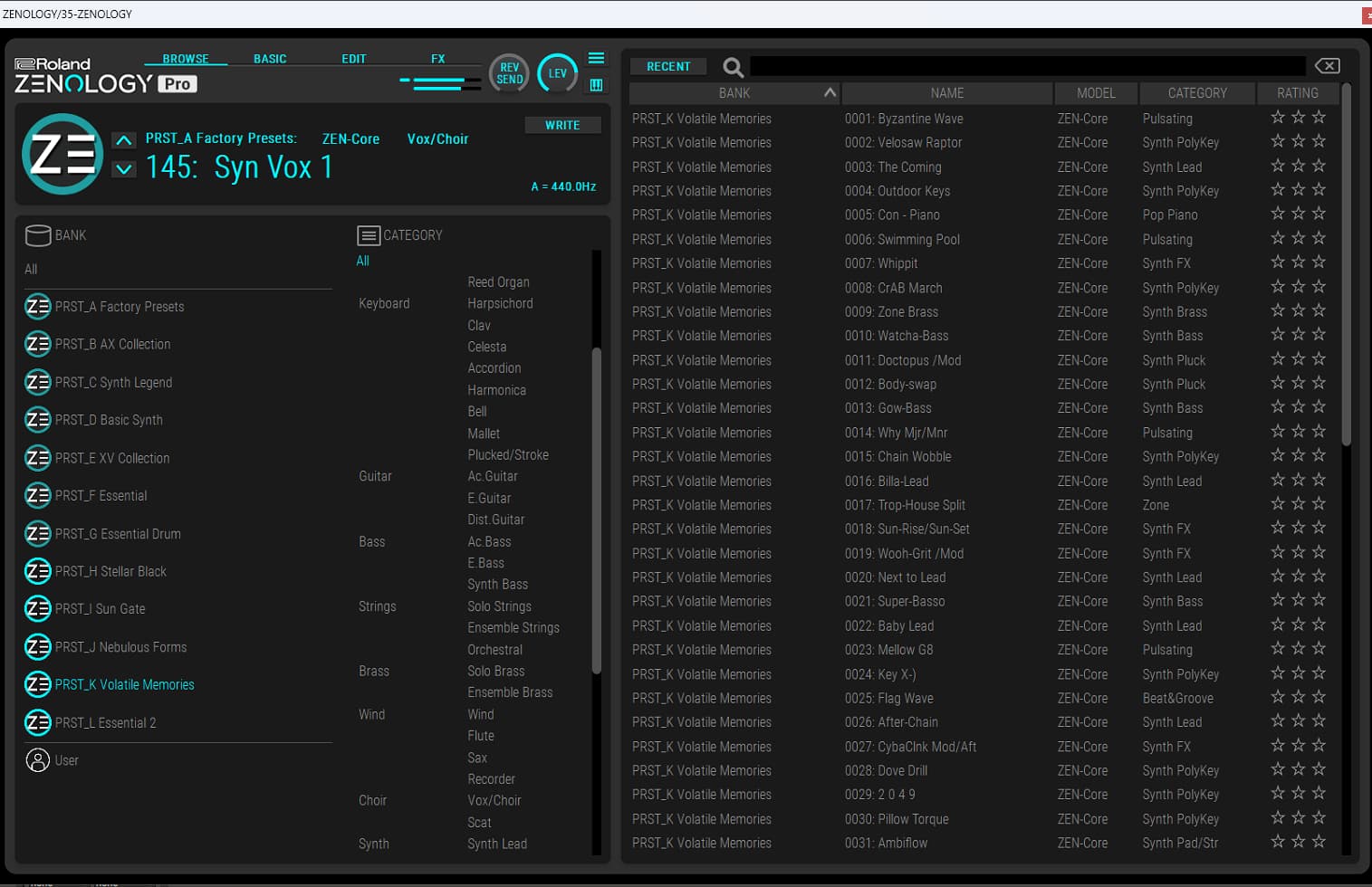Set the third star for Velosaw Raptor
Viewport: 1372px width, 887px height.
click(1319, 142)
